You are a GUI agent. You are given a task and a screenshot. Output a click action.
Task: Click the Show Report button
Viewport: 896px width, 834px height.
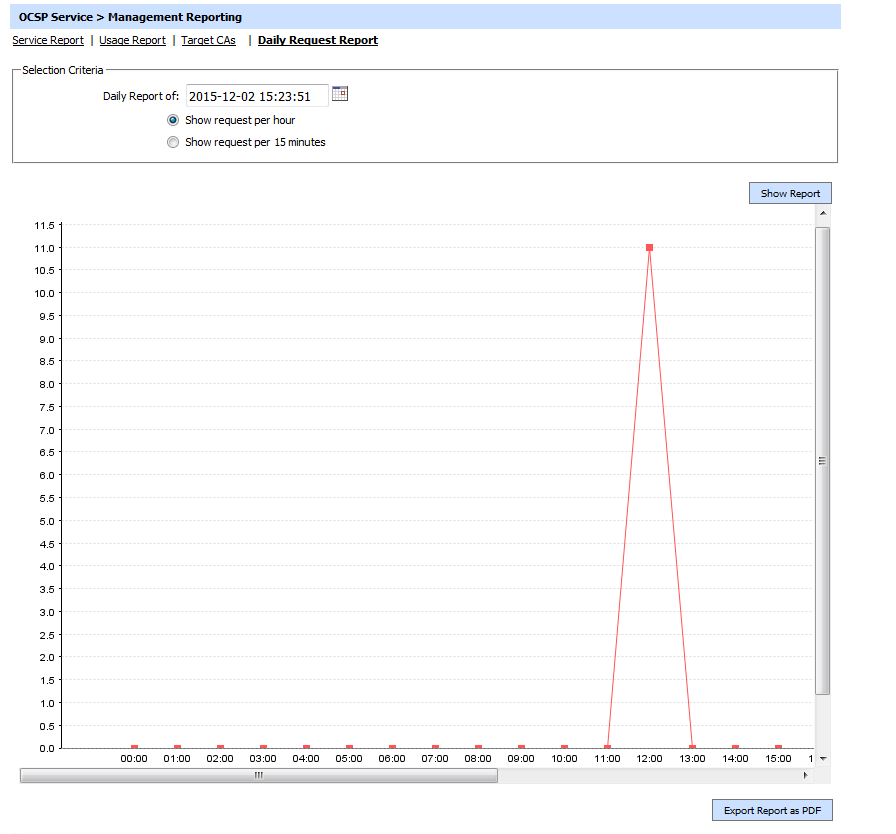tap(790, 193)
